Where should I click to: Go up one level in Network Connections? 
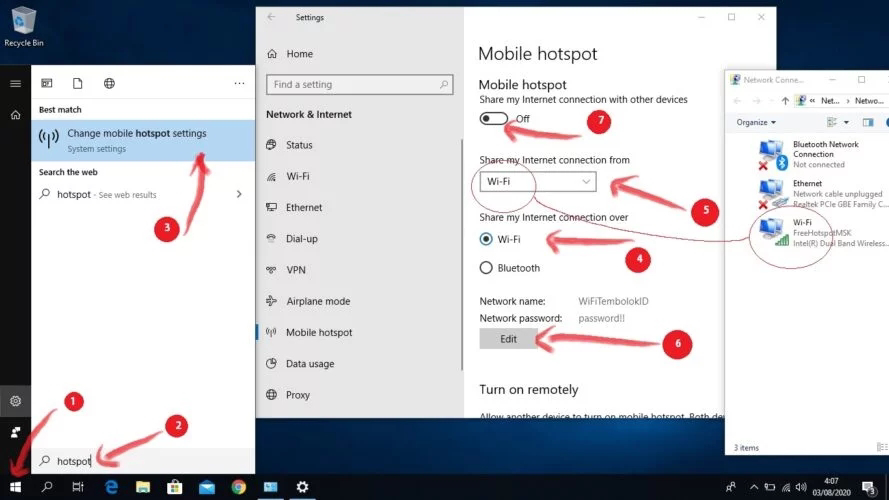(x=785, y=101)
